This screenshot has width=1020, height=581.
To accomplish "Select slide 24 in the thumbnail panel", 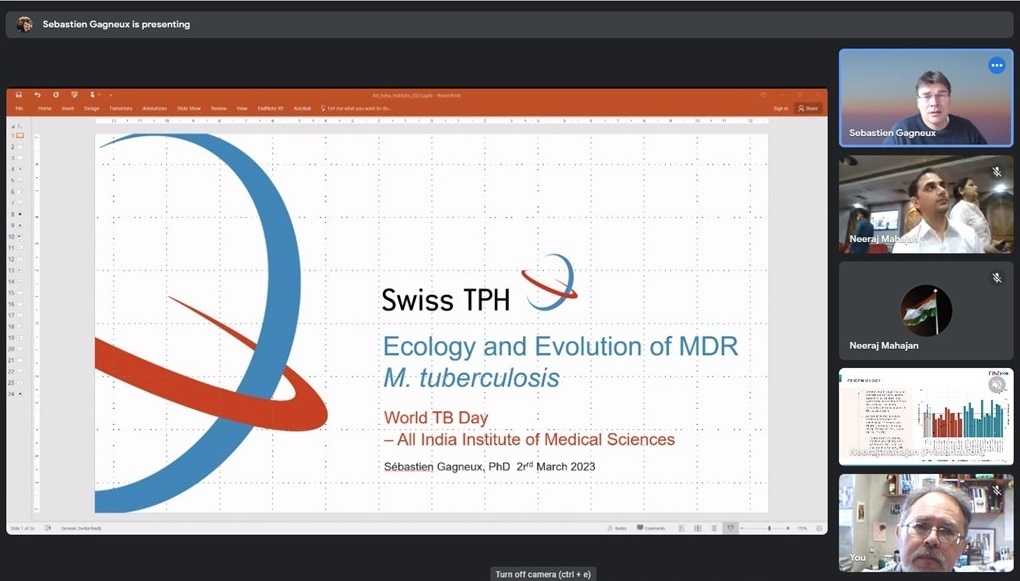I will pos(20,394).
